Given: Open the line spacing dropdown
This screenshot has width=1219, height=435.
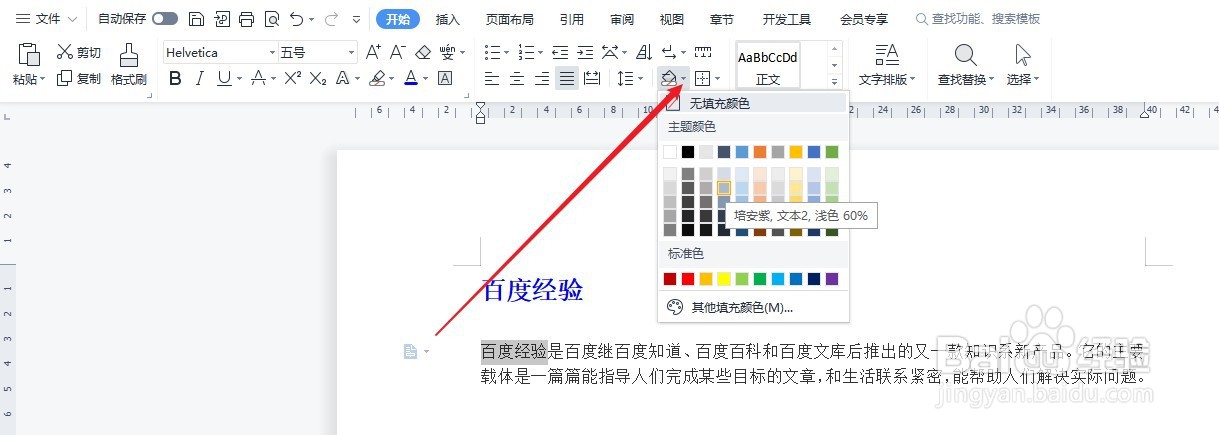Looking at the screenshot, I should point(641,79).
